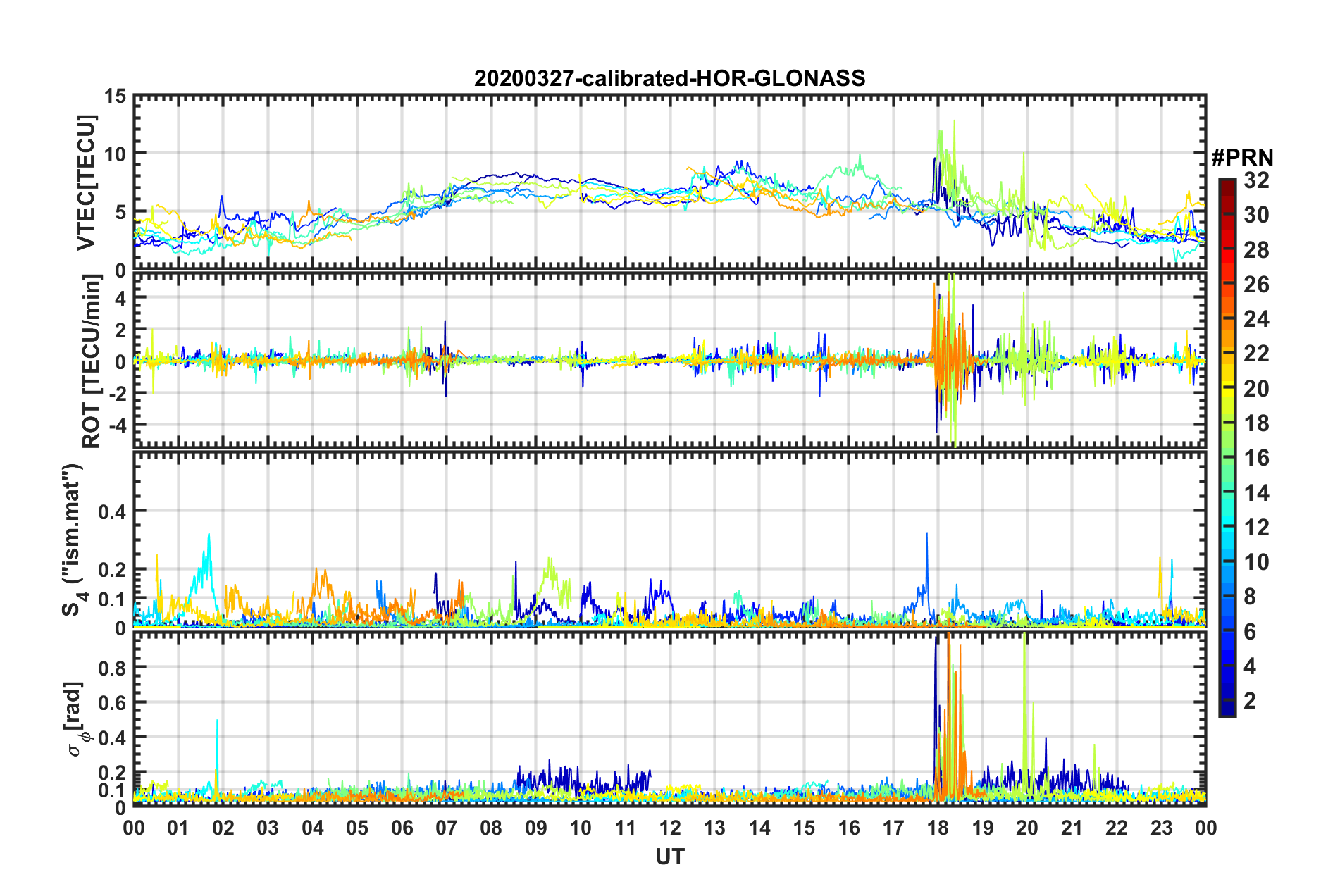Click the #PRN colorbar title

tap(1242, 158)
